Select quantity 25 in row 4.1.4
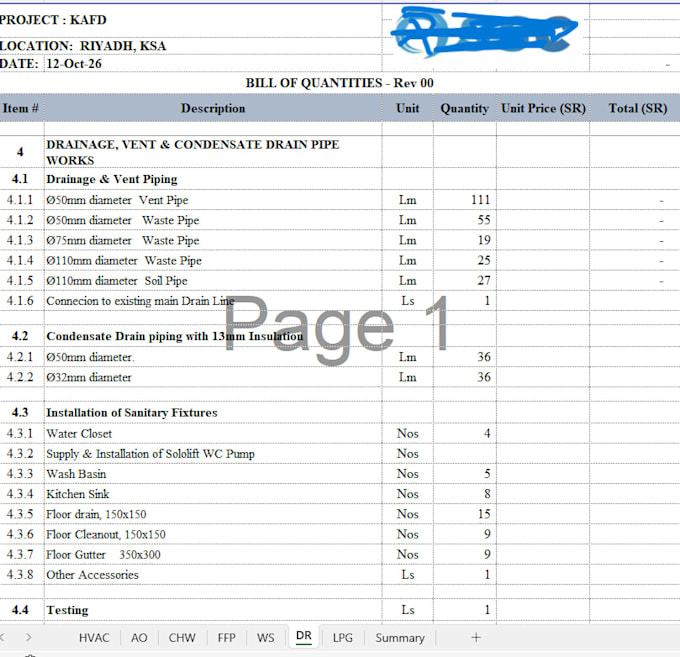This screenshot has height=657, width=680. 464,261
